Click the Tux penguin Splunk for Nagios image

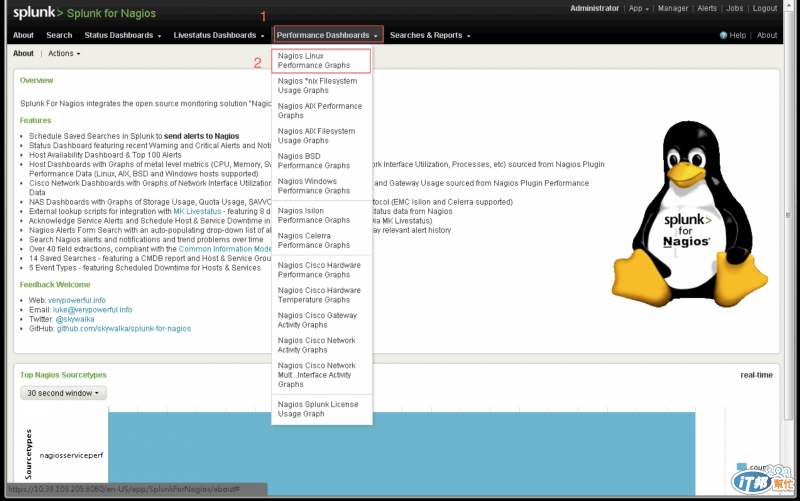(x=689, y=214)
